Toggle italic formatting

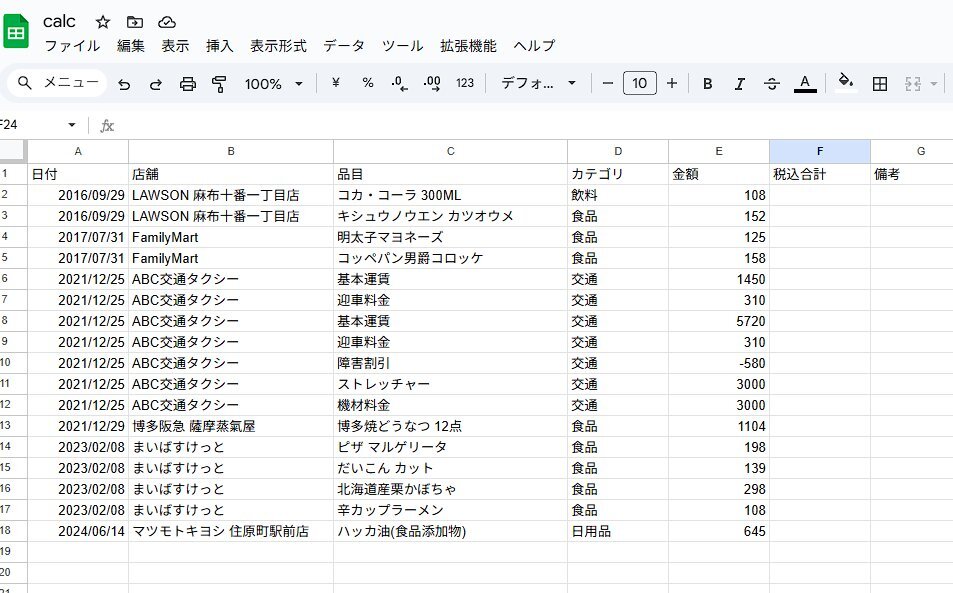tap(739, 84)
